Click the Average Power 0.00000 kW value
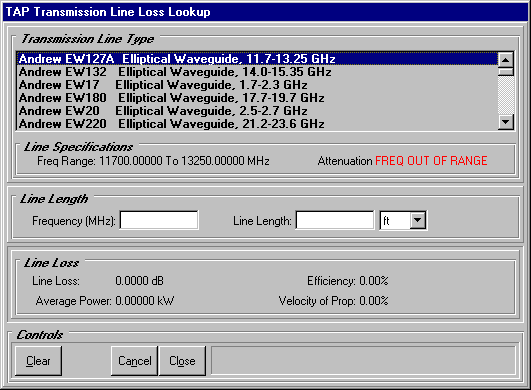 click(x=144, y=301)
